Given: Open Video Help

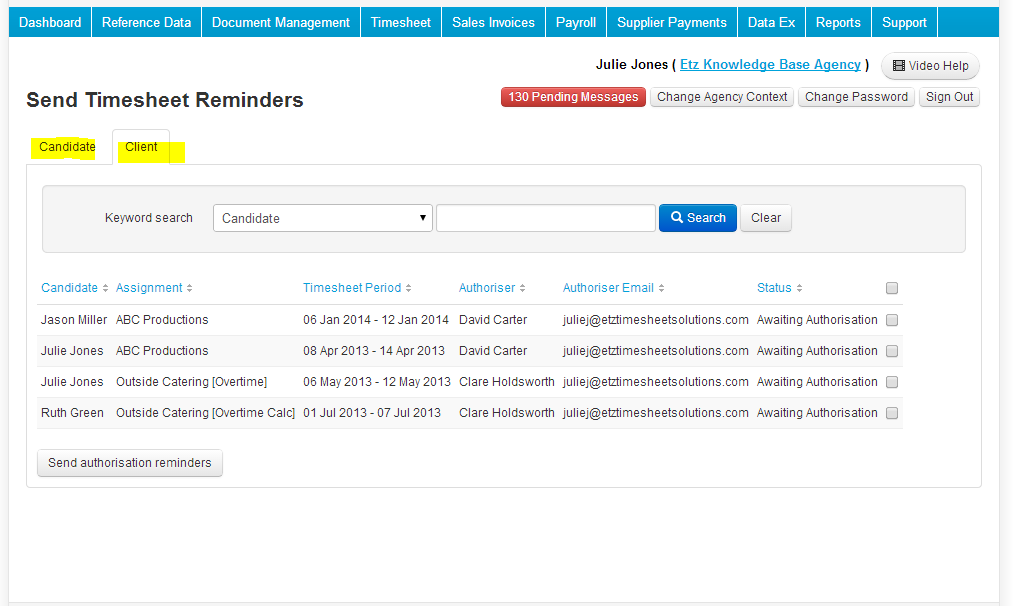Looking at the screenshot, I should pyautogui.click(x=930, y=66).
